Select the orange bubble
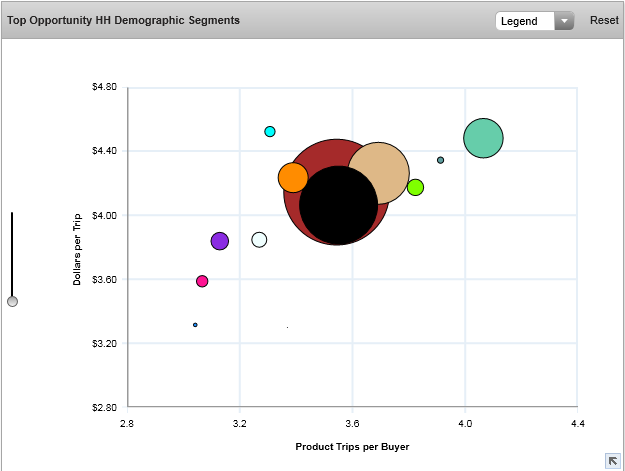Screen dimensions: 625x471 pos(292,178)
